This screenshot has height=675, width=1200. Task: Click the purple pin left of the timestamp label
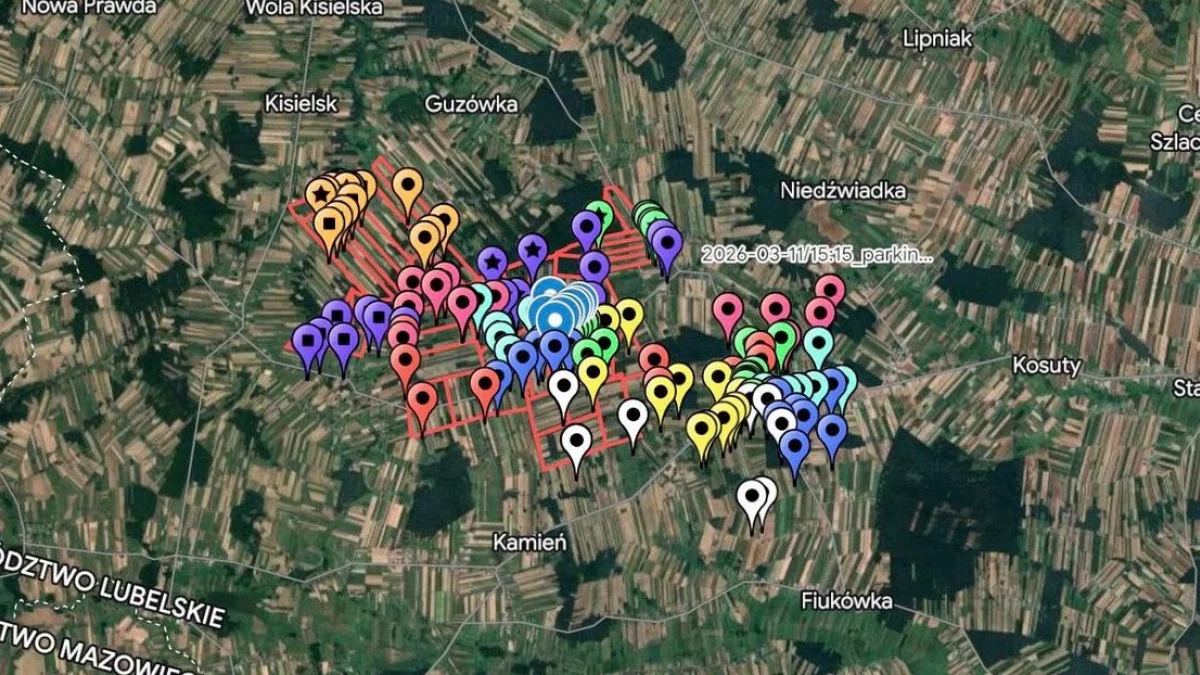pos(667,242)
